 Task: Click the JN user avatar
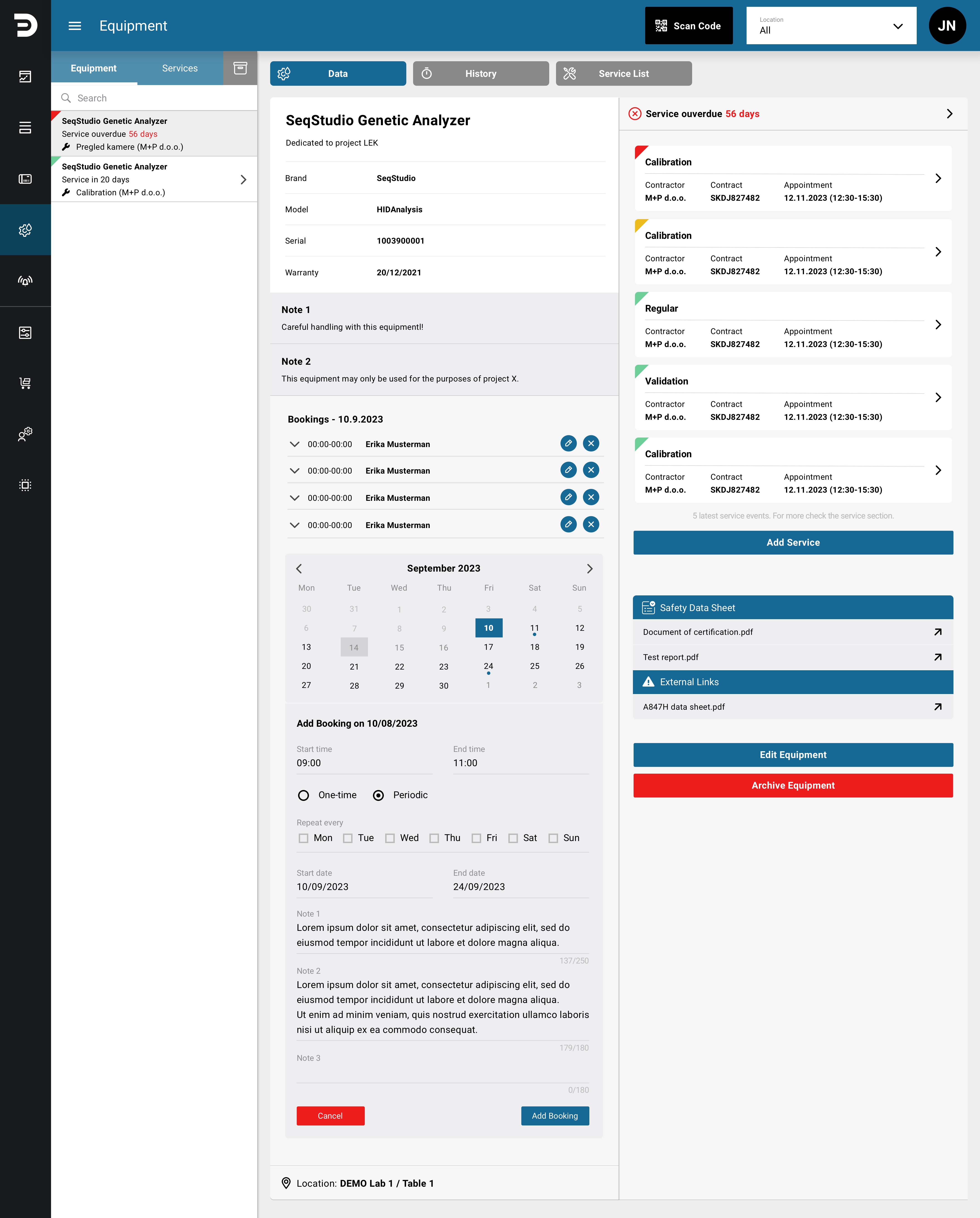[x=947, y=25]
